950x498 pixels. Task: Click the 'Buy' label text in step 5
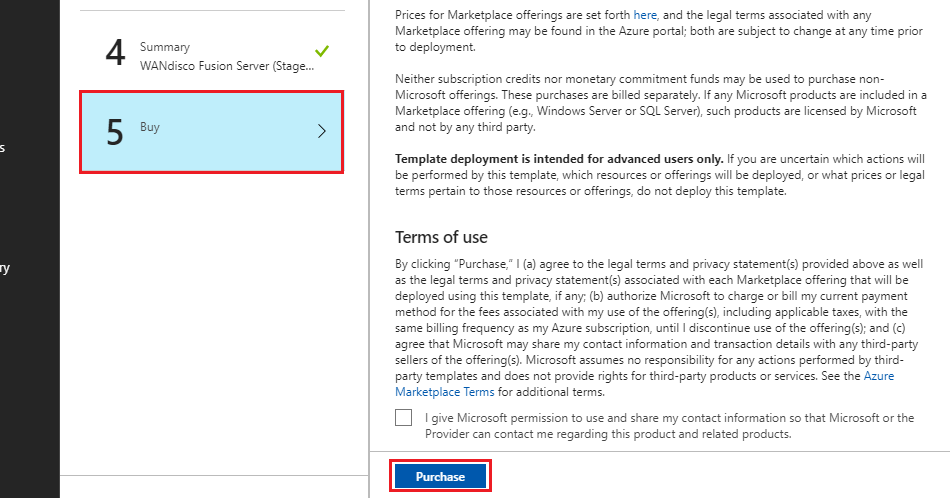click(x=150, y=127)
